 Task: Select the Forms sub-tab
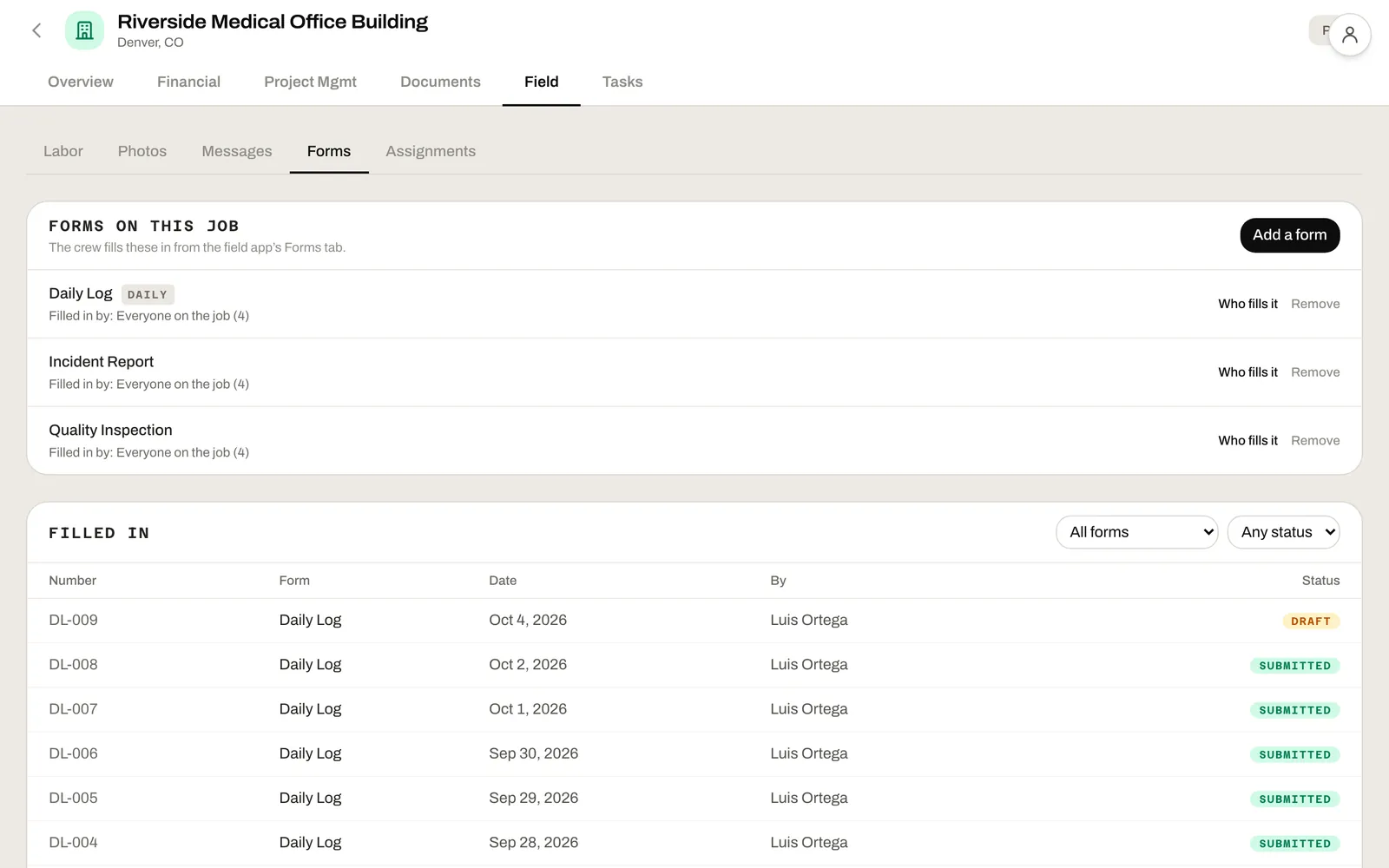[329, 151]
